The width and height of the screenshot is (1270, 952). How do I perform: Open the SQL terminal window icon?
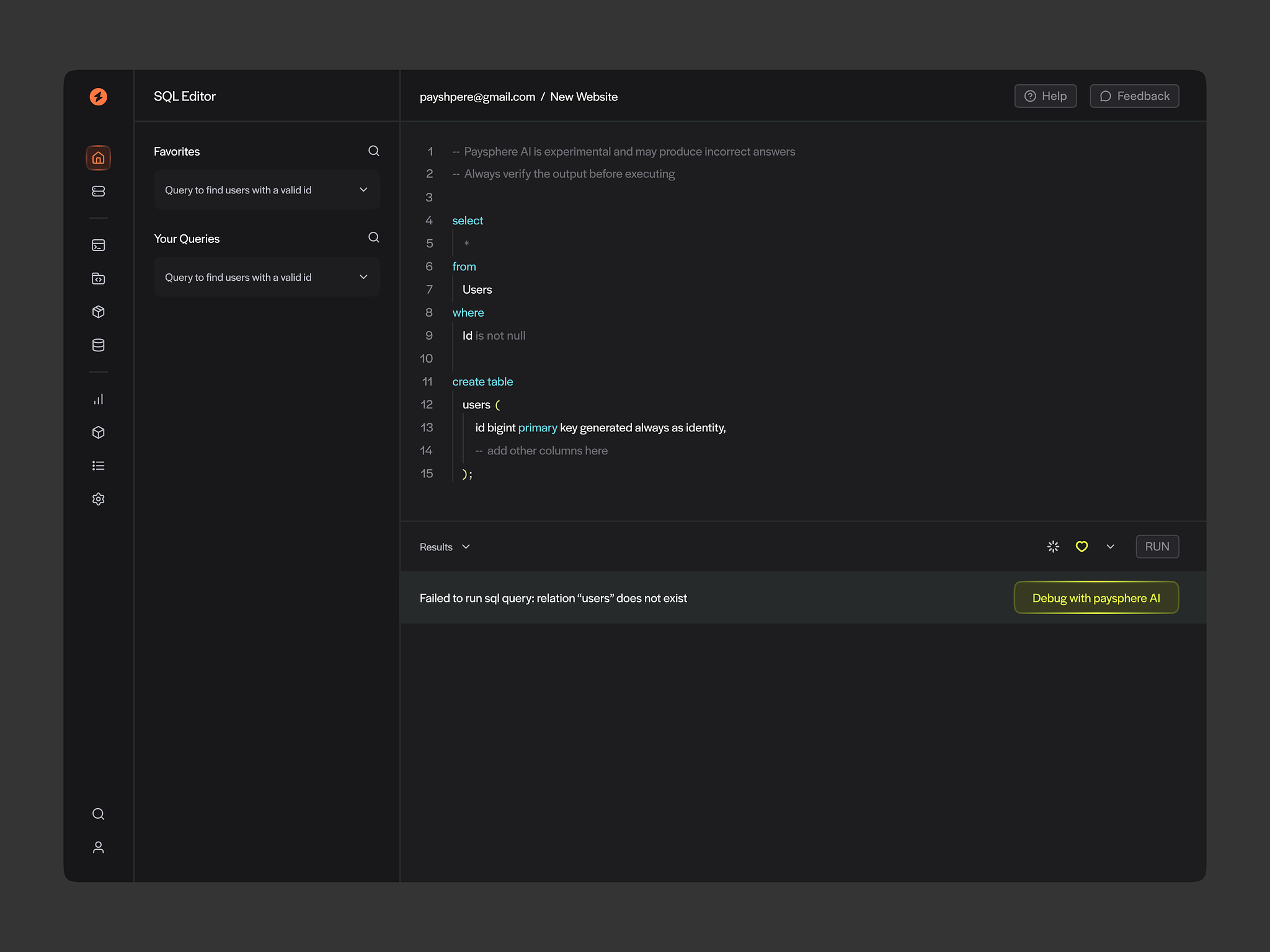pos(98,245)
